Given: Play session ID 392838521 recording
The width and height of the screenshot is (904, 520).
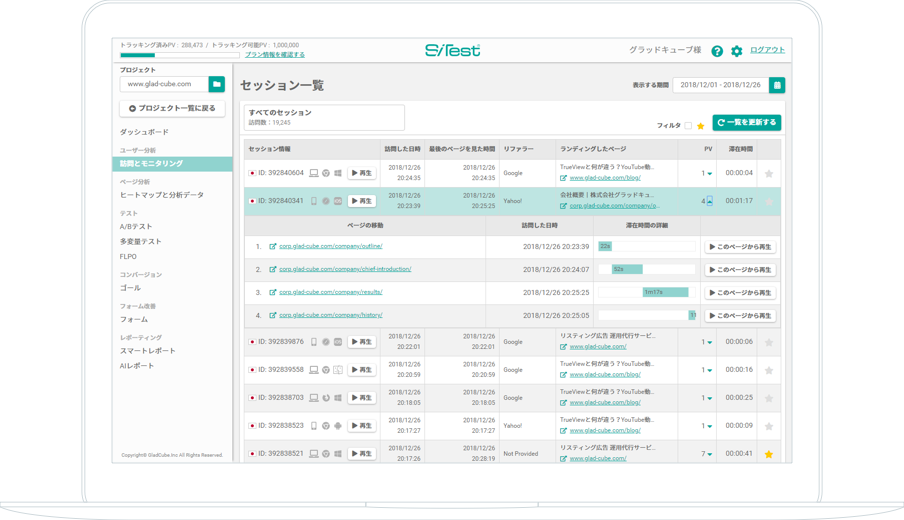Looking at the screenshot, I should tap(362, 454).
